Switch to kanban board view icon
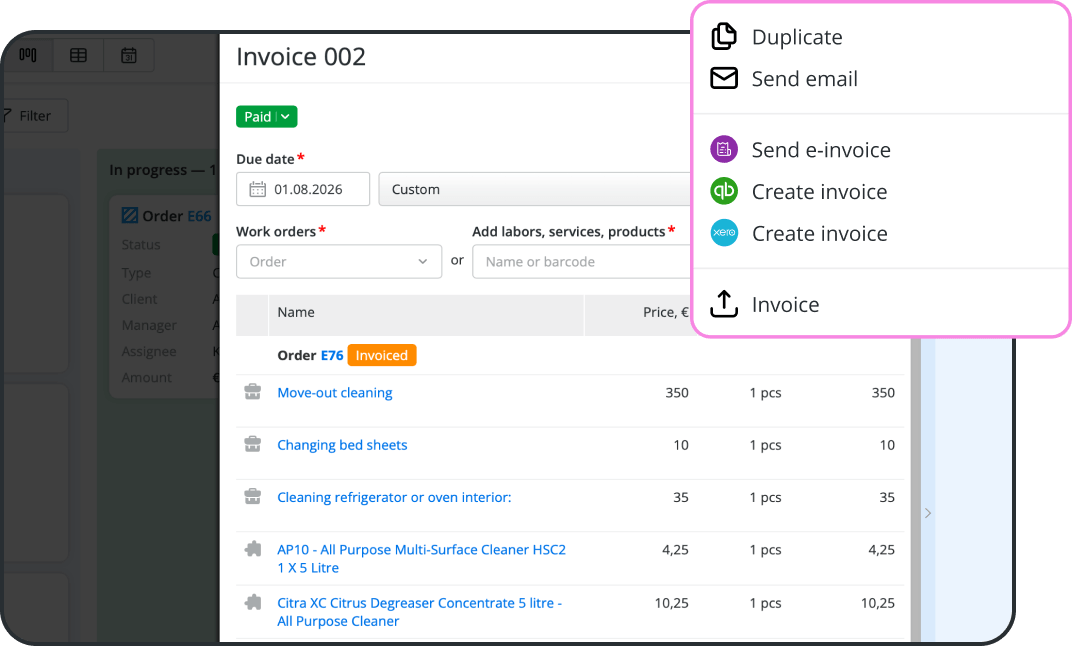 pos(28,55)
